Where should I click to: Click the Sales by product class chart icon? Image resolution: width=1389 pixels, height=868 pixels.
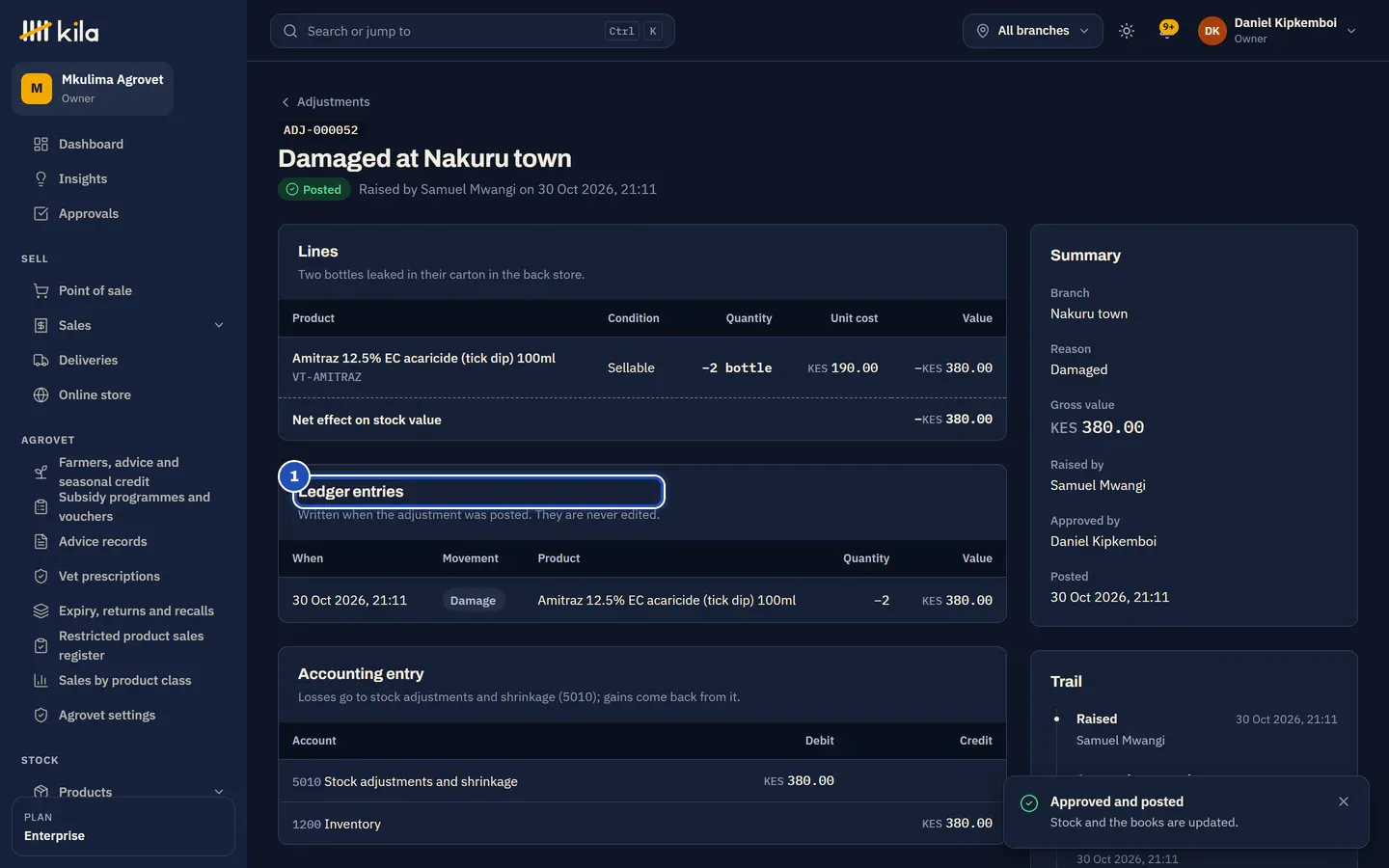click(41, 681)
